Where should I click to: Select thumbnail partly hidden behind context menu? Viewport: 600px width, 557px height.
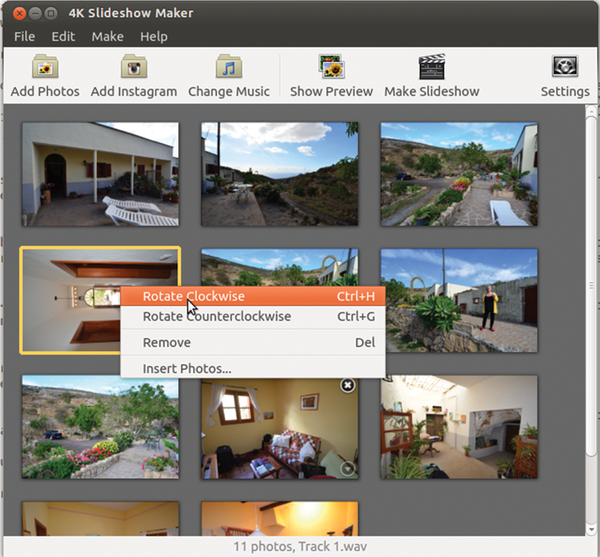(280, 267)
